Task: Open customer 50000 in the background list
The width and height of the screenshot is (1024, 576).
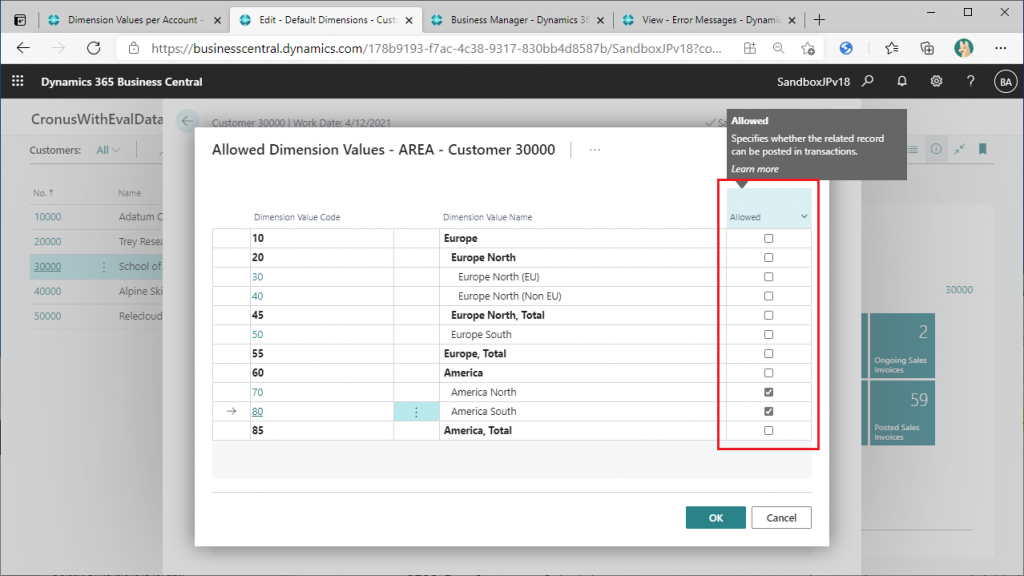Action: pyautogui.click(x=48, y=316)
